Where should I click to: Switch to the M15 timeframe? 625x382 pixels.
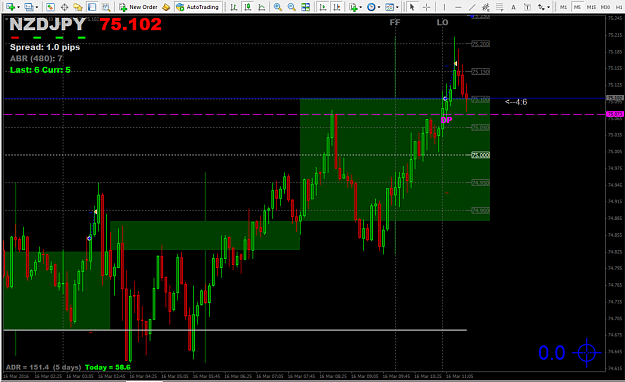coord(592,7)
